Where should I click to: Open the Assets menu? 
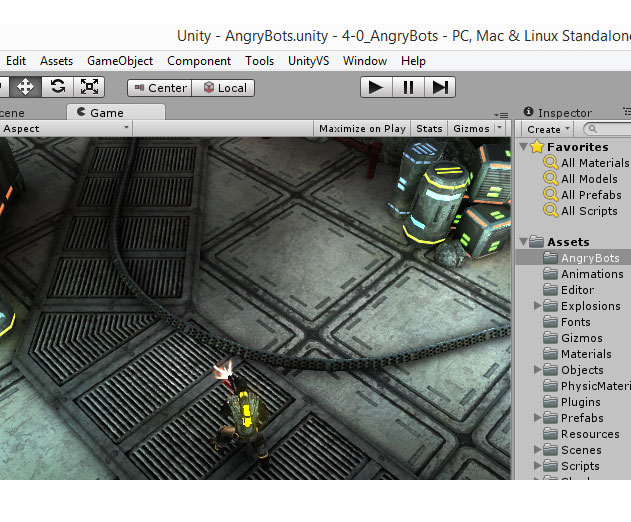click(56, 61)
